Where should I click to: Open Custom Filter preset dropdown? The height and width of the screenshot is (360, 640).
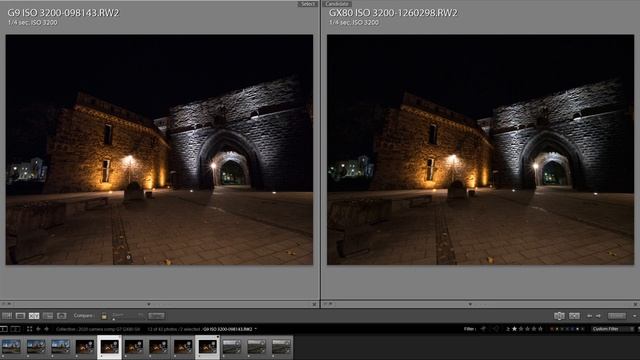[x=613, y=329]
